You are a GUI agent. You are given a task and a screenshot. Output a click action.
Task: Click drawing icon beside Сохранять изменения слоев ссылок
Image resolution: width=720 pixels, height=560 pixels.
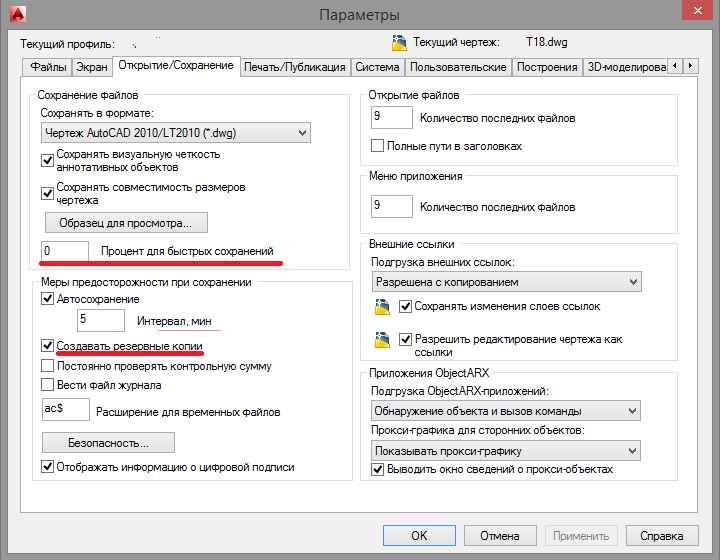coord(382,307)
